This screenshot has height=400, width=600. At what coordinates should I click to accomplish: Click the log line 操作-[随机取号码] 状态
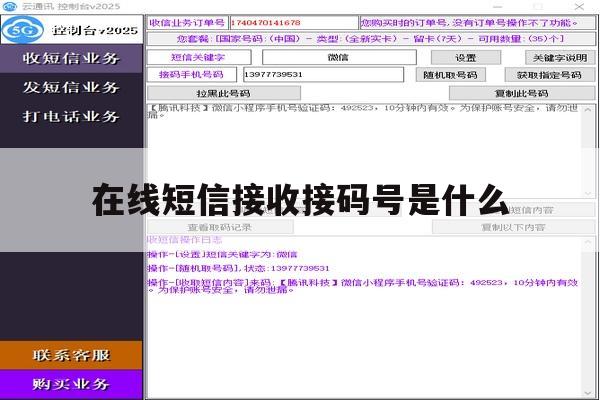238,268
